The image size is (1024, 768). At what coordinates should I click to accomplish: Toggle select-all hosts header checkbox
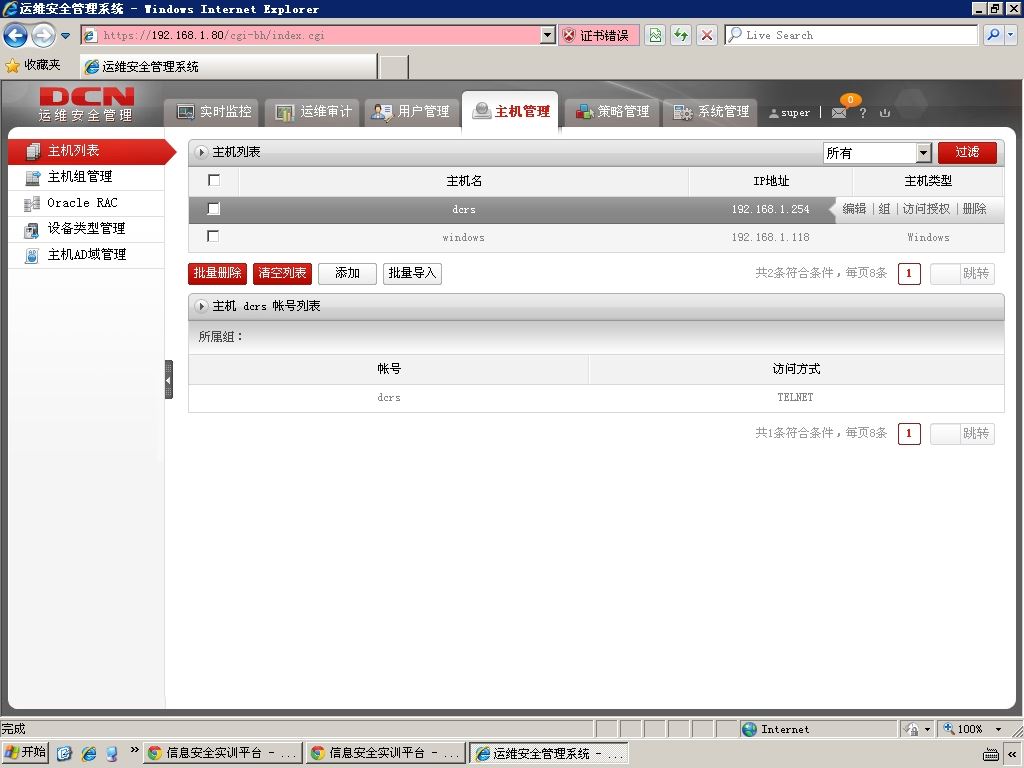point(214,180)
